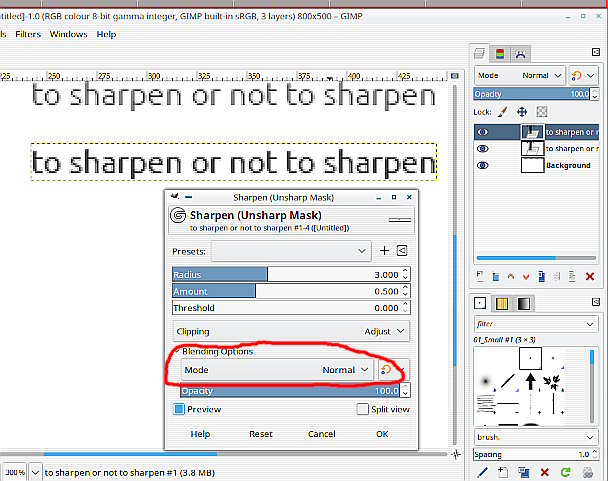
Task: Open the Layers dock configure menu
Action: pyautogui.click(x=596, y=52)
